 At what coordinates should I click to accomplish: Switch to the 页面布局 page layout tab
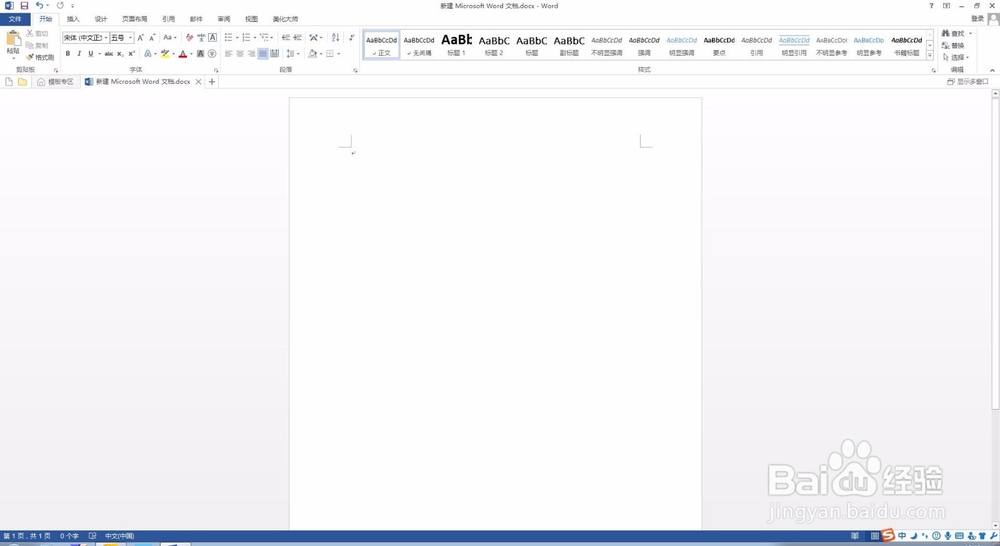point(135,19)
